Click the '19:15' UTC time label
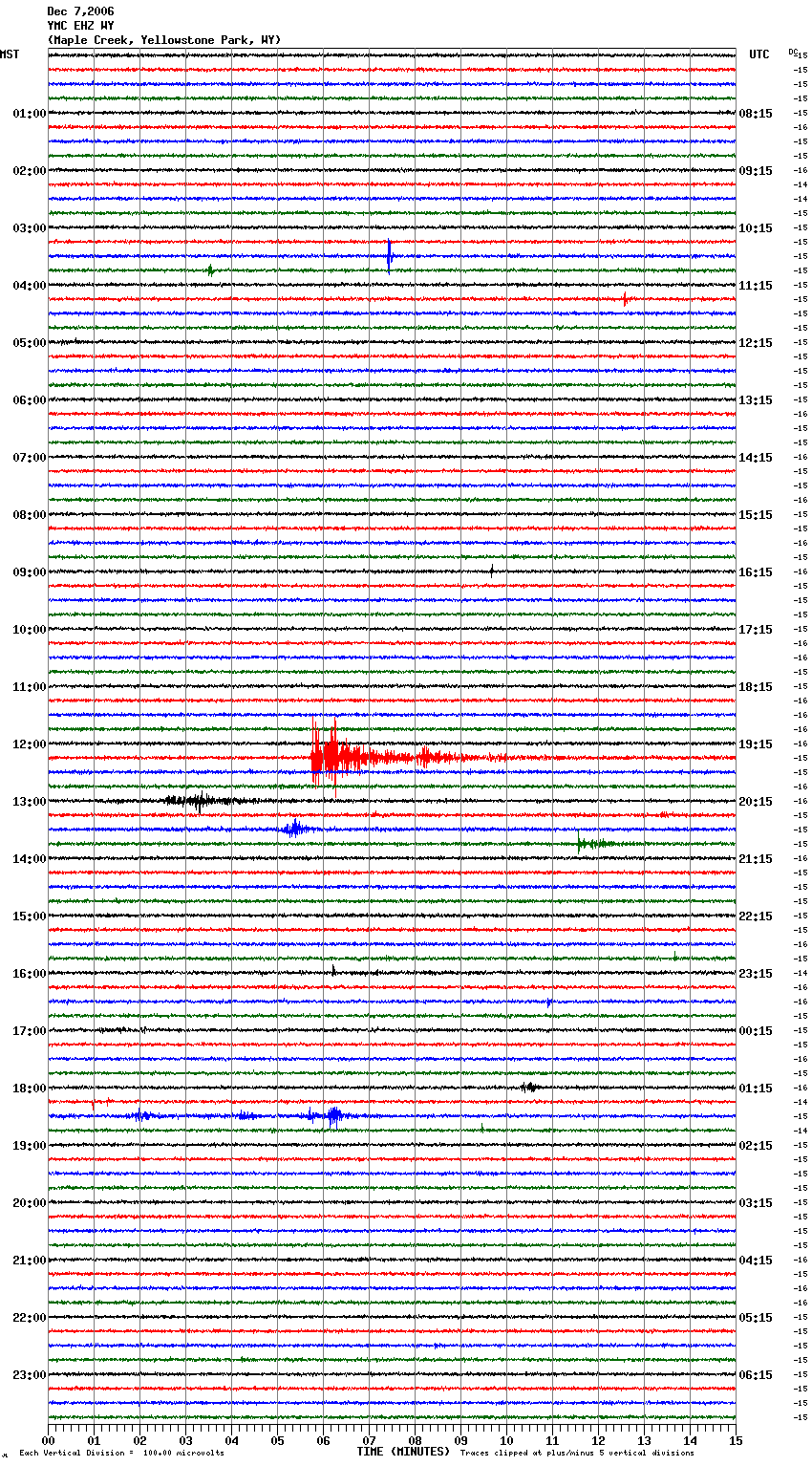Screen dimensions: 812x1466 coord(756,744)
